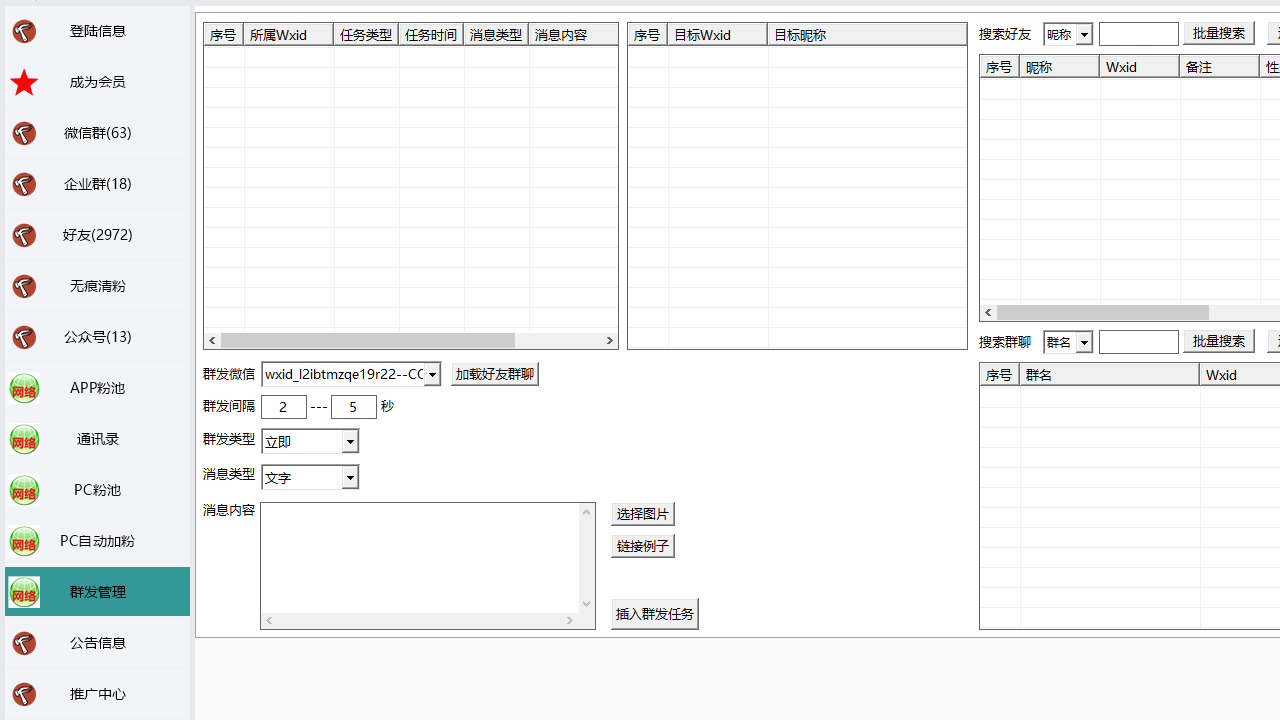Click the 选择图片 button
The width and height of the screenshot is (1280, 720).
[642, 514]
